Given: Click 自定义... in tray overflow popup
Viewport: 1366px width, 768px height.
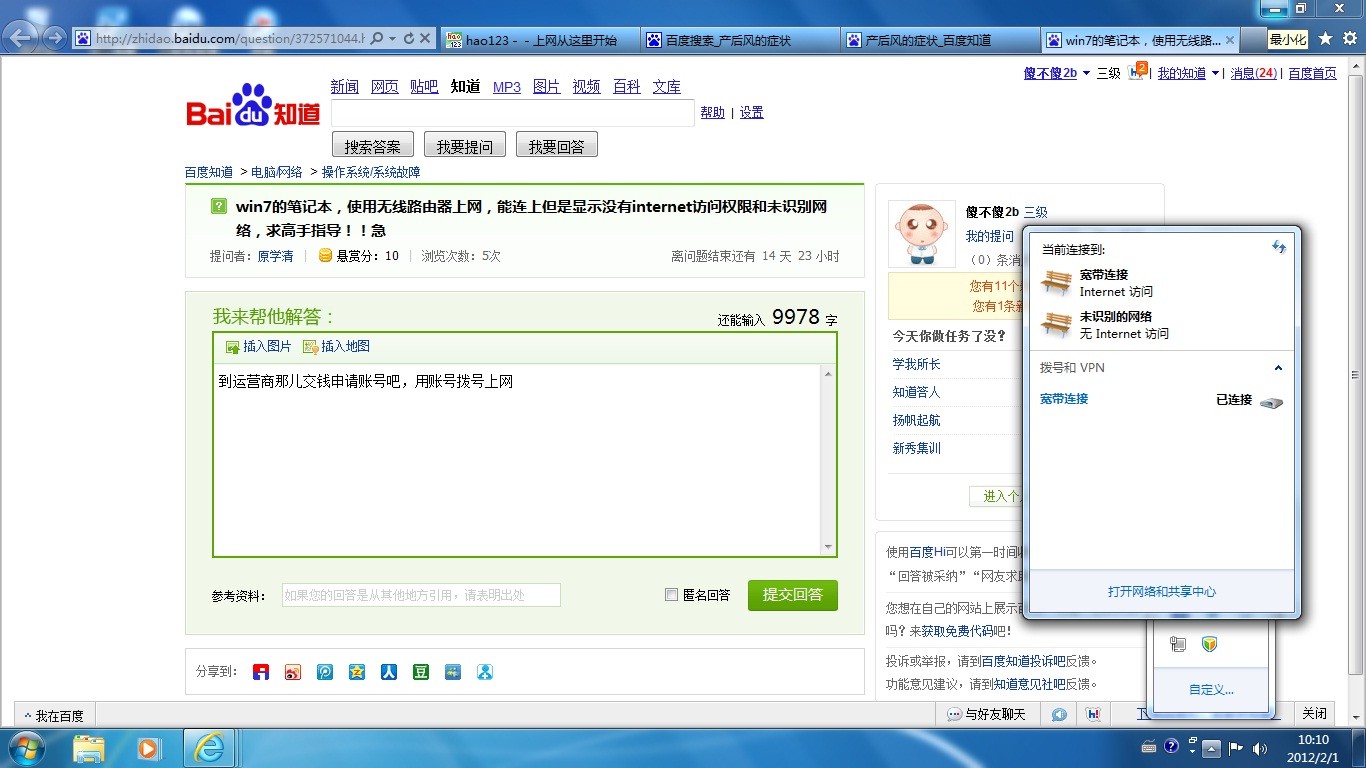Looking at the screenshot, I should pyautogui.click(x=1211, y=690).
